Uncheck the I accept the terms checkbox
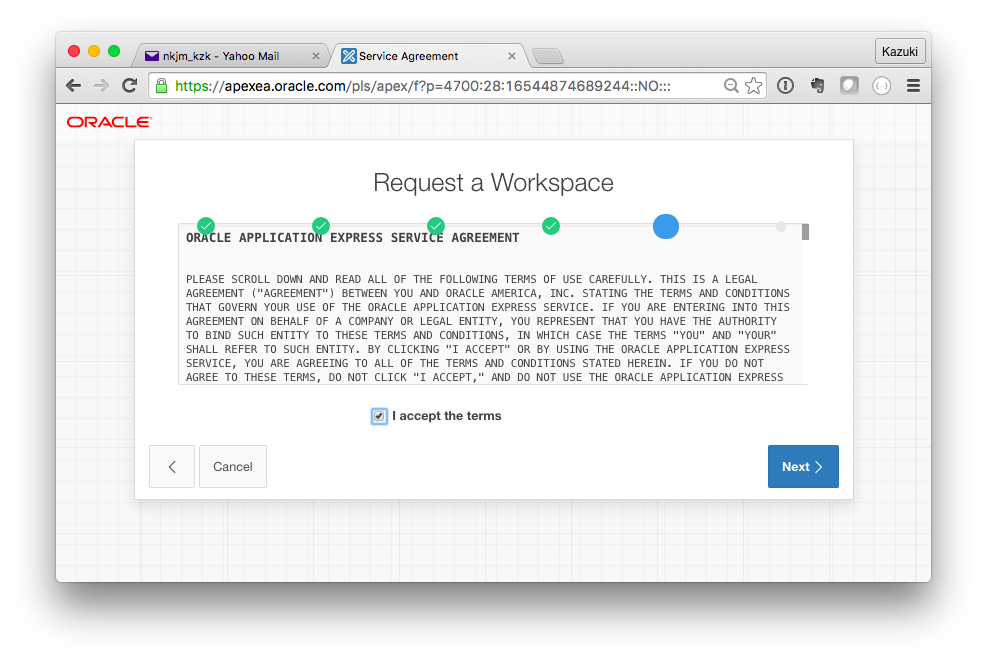Screen dimensions: 987x662 point(379,416)
